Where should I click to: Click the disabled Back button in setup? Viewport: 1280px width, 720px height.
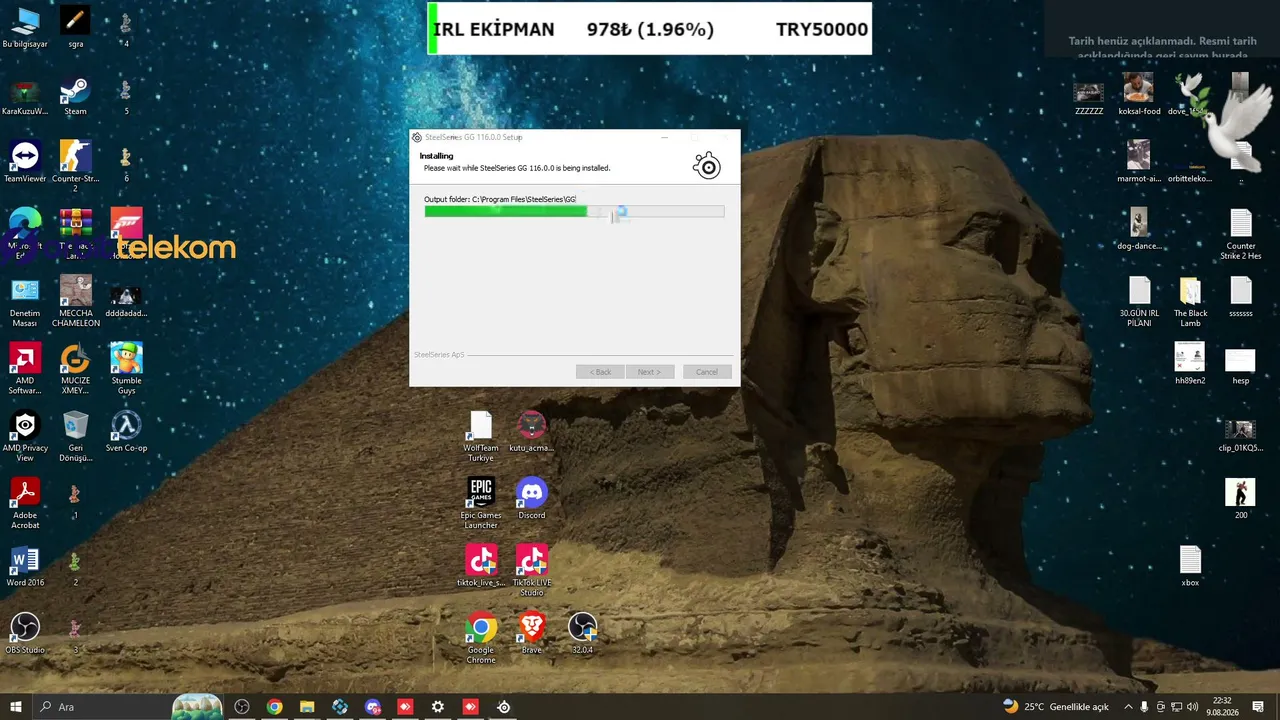tap(600, 372)
